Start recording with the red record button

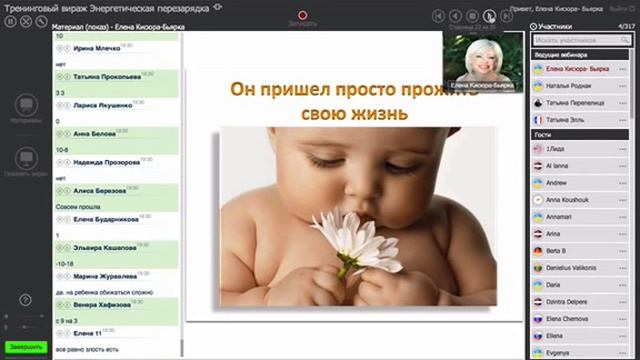(x=302, y=16)
